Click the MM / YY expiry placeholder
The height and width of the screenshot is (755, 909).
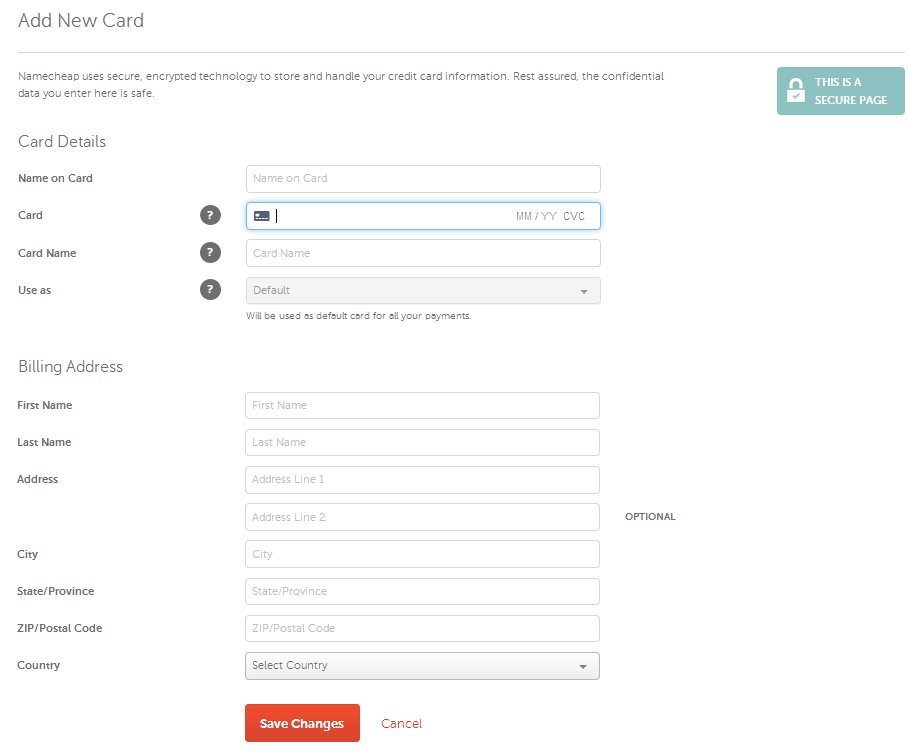536,216
